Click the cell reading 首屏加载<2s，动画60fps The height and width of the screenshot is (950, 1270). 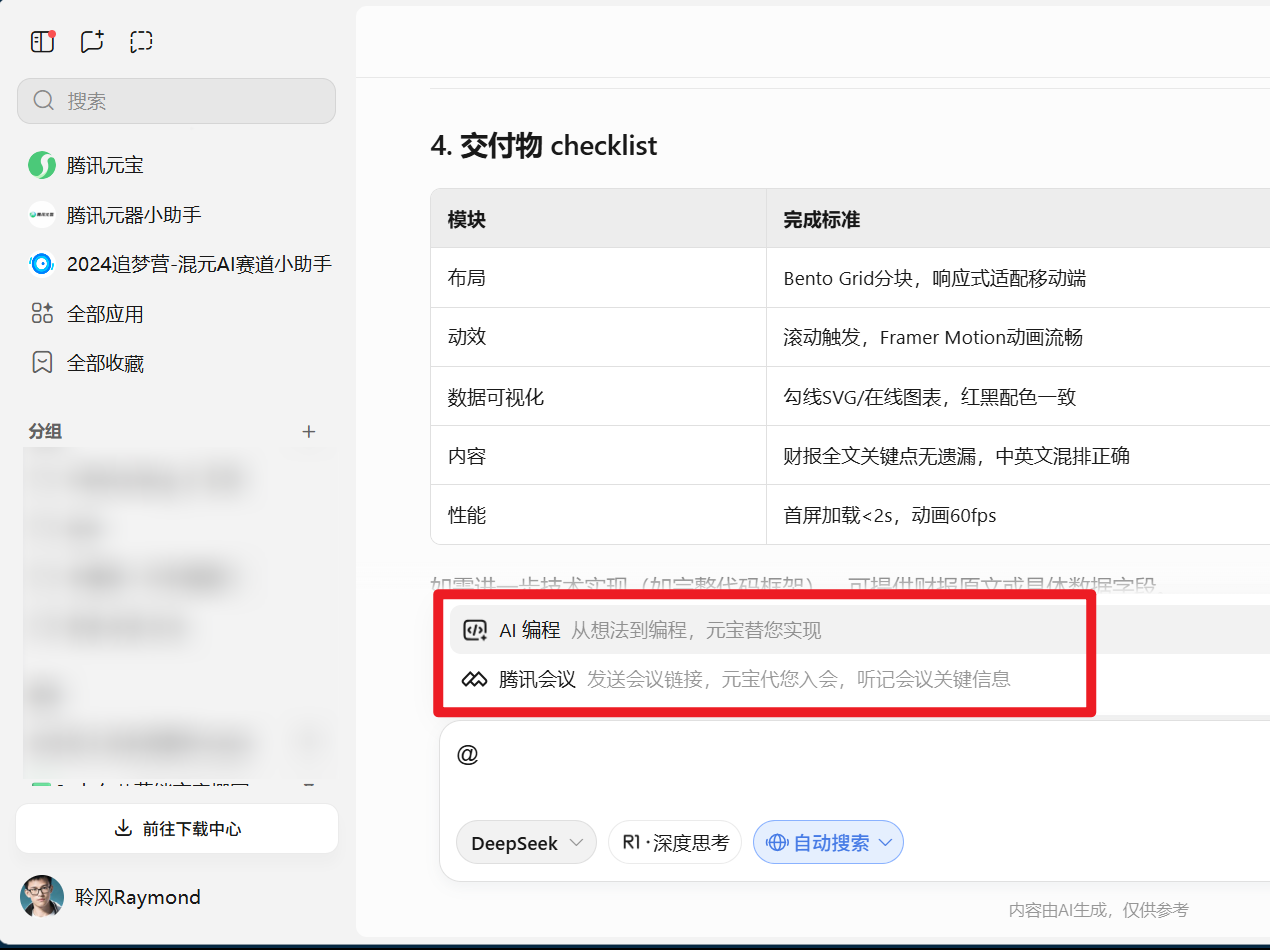[1018, 515]
